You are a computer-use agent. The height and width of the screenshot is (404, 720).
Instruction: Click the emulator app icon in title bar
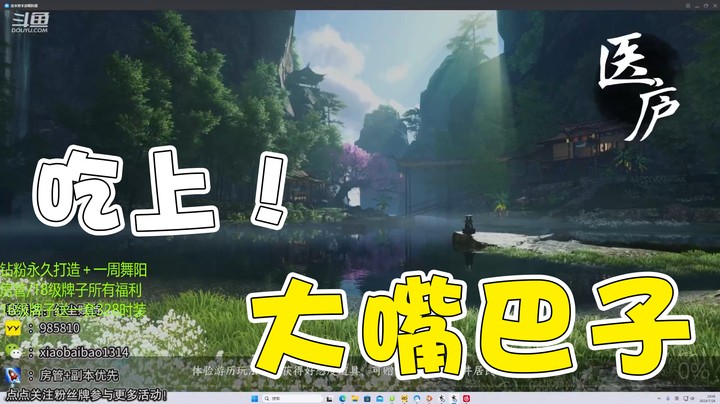[6, 6]
